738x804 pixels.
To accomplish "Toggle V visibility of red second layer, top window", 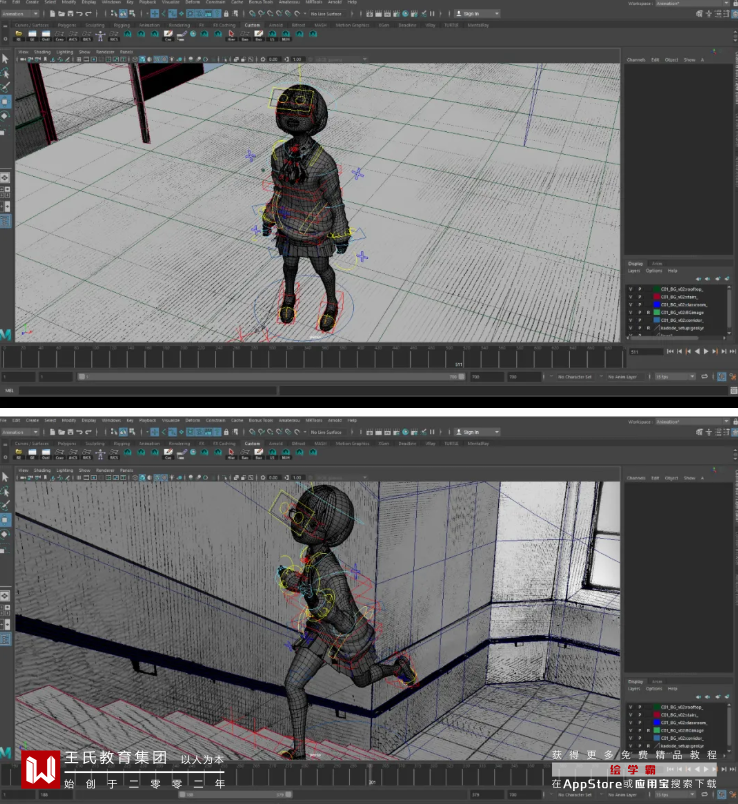I will (x=631, y=297).
